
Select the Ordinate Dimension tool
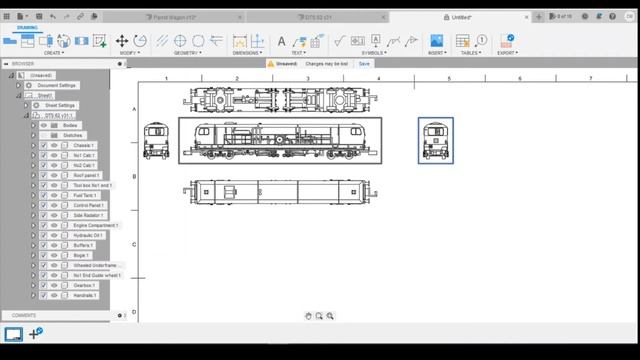click(257, 41)
